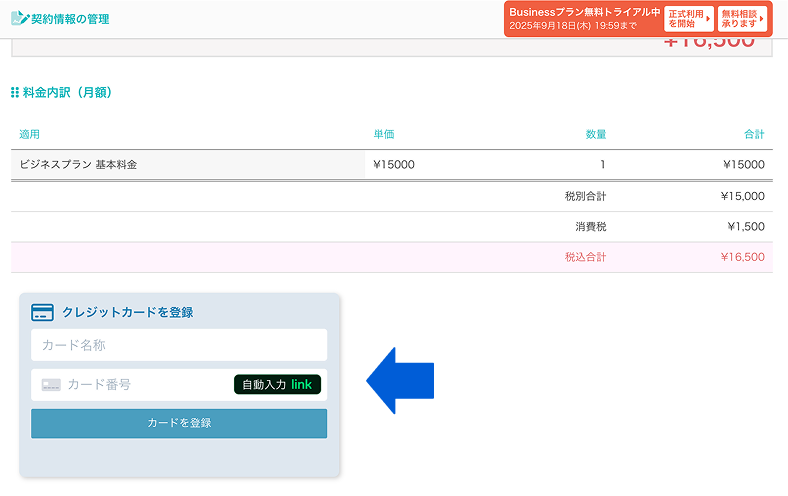Open the 無料相談承ります consultation button
788x496 pixels.
click(x=742, y=18)
